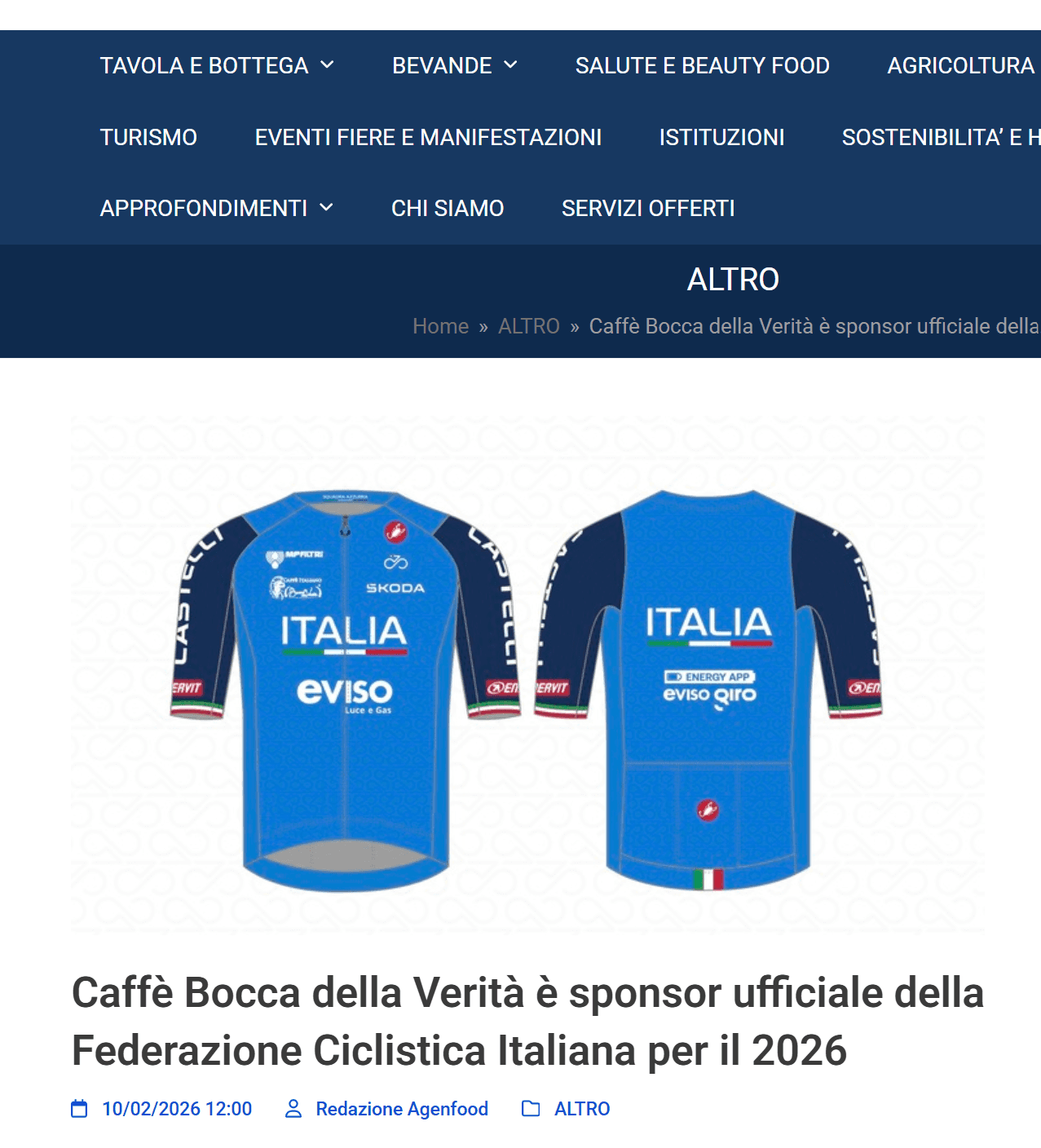Click the article headline about Caffè Bocca della Verità
Image resolution: width=1041 pixels, height=1148 pixels.
(x=527, y=1022)
